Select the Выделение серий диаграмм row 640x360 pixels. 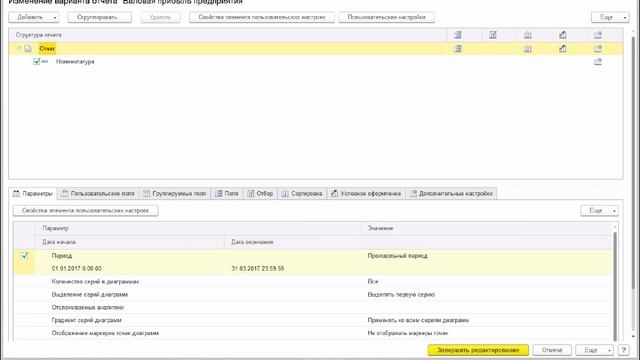[313, 295]
